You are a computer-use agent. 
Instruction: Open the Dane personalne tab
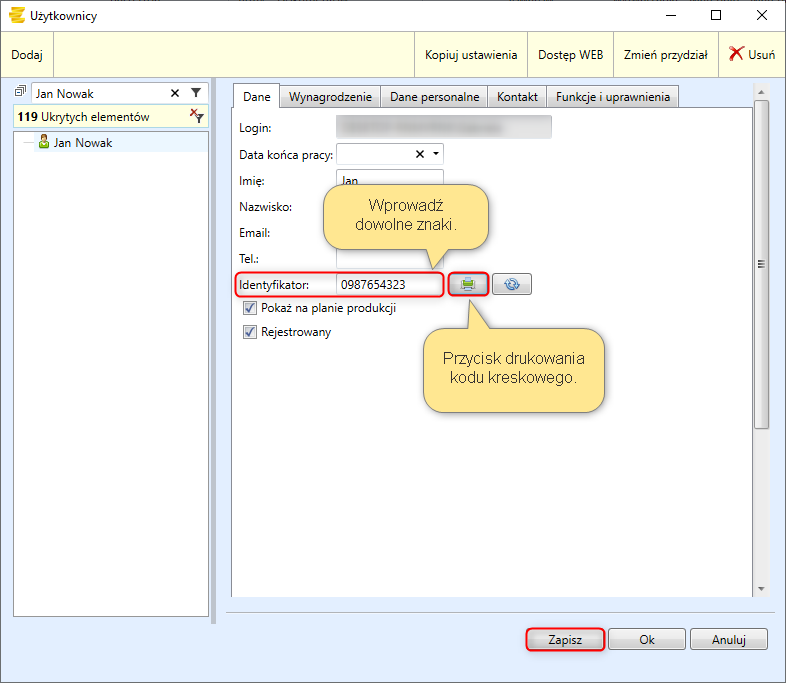point(434,97)
